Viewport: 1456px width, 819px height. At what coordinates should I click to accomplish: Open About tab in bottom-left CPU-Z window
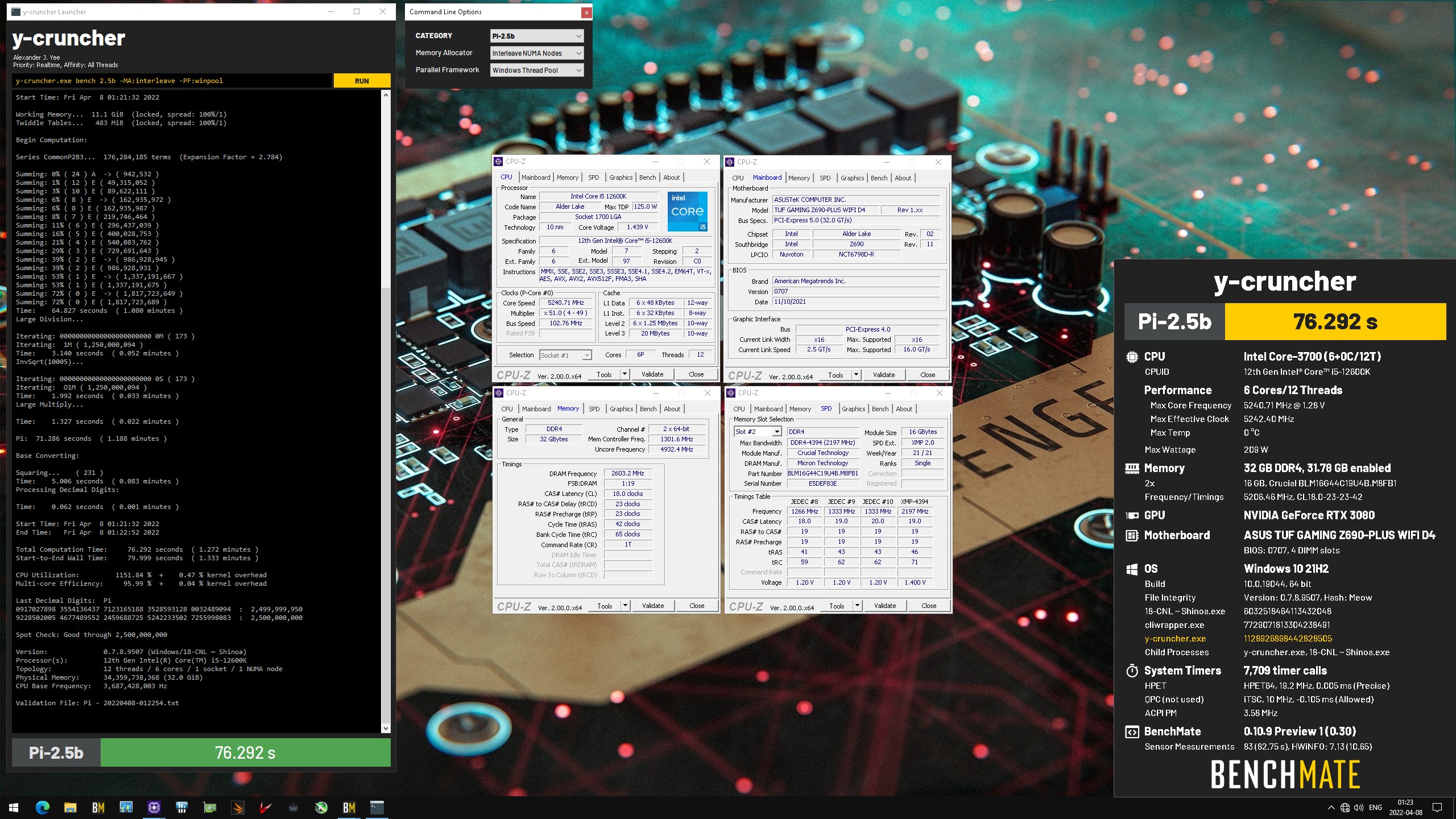(672, 409)
